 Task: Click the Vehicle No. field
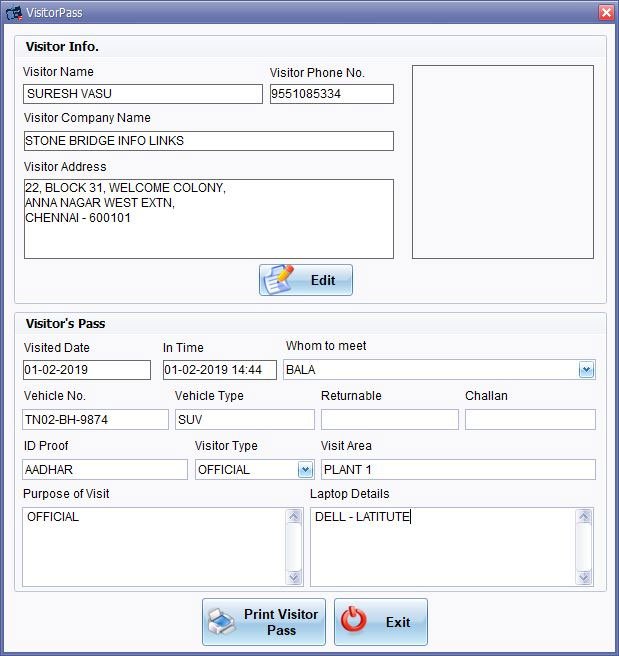96,420
